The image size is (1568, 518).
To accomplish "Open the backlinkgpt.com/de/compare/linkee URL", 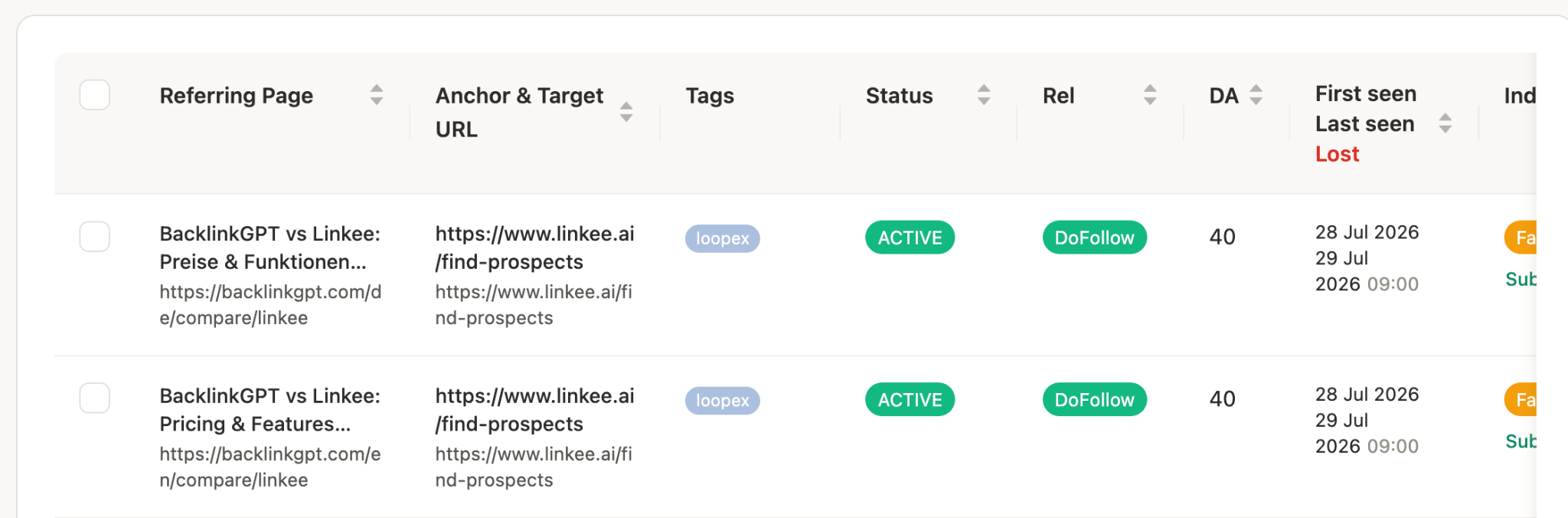I will coord(270,305).
